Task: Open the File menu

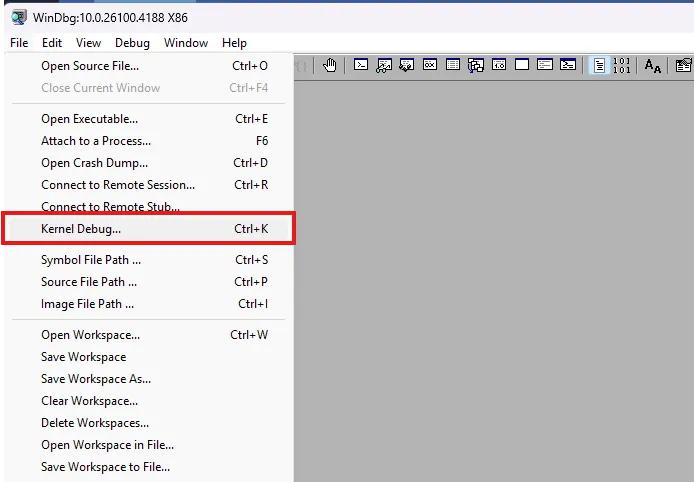Action: tap(19, 43)
